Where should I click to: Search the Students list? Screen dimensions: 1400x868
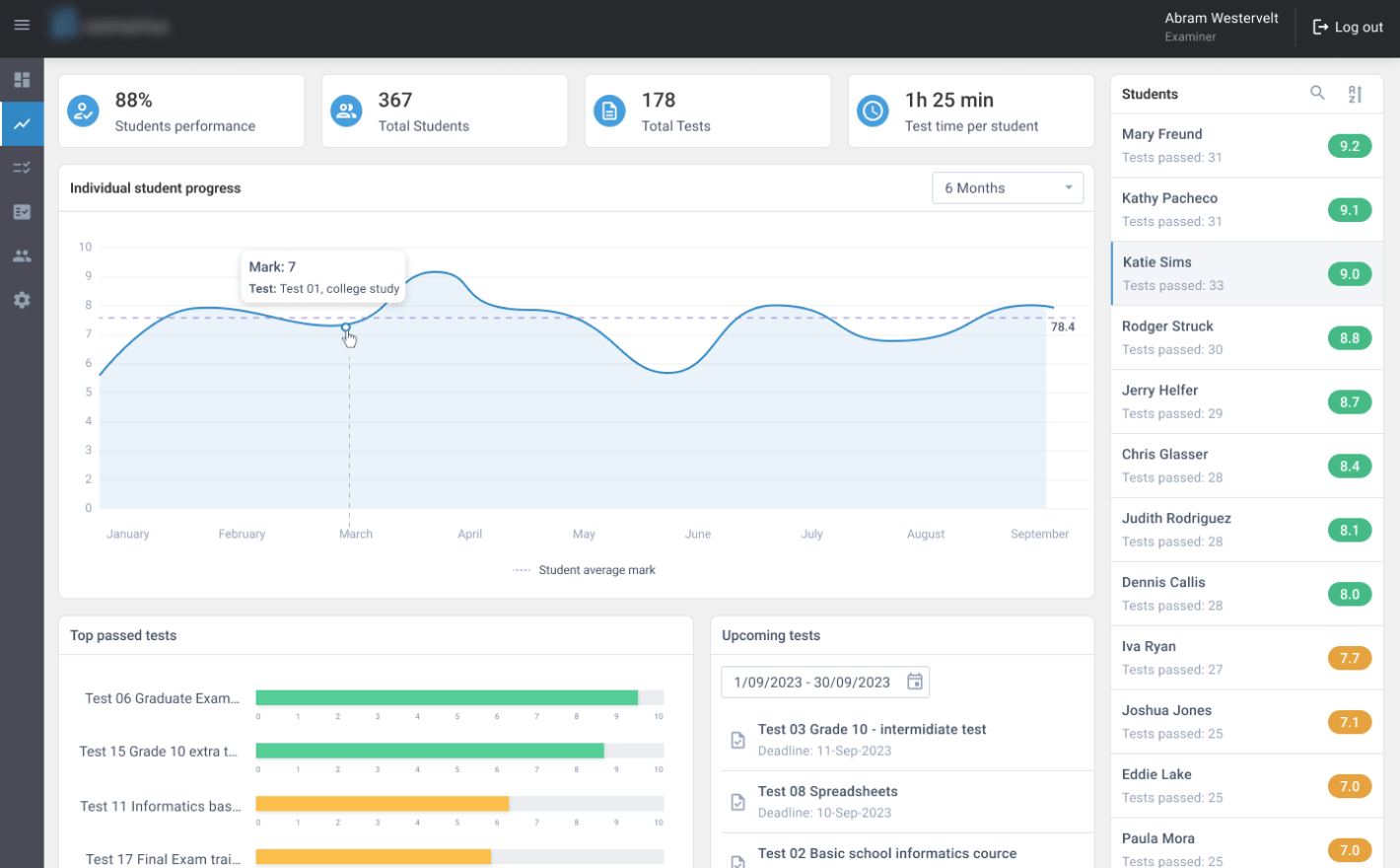tap(1317, 94)
